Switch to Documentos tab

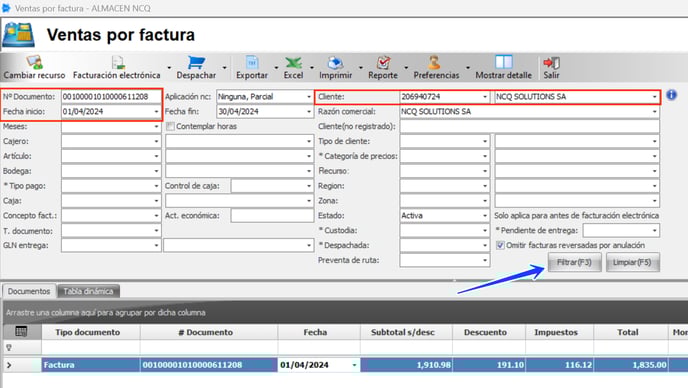[x=29, y=291]
